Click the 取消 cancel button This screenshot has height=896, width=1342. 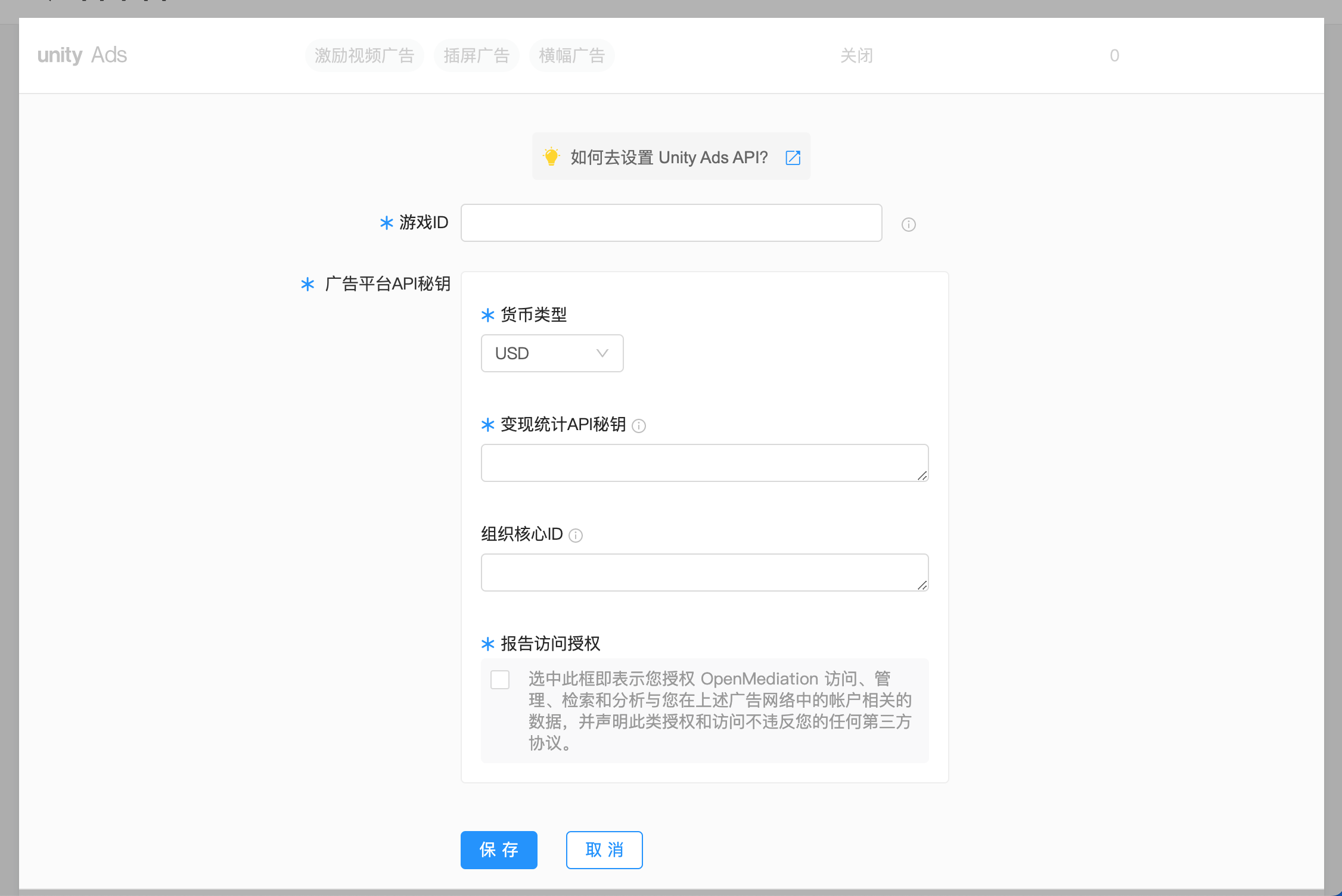(x=604, y=850)
